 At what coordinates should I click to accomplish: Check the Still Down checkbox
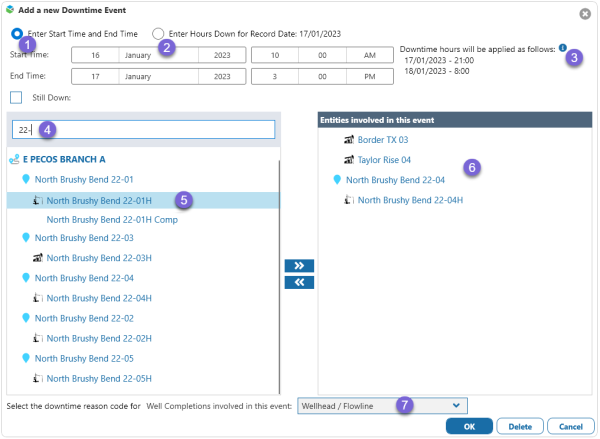tap(16, 97)
